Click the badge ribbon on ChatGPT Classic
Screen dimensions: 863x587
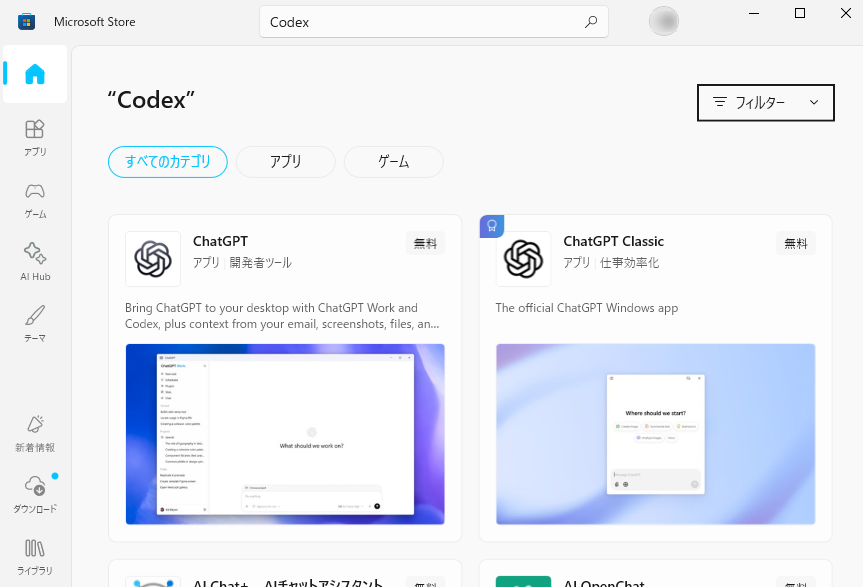[x=492, y=226]
